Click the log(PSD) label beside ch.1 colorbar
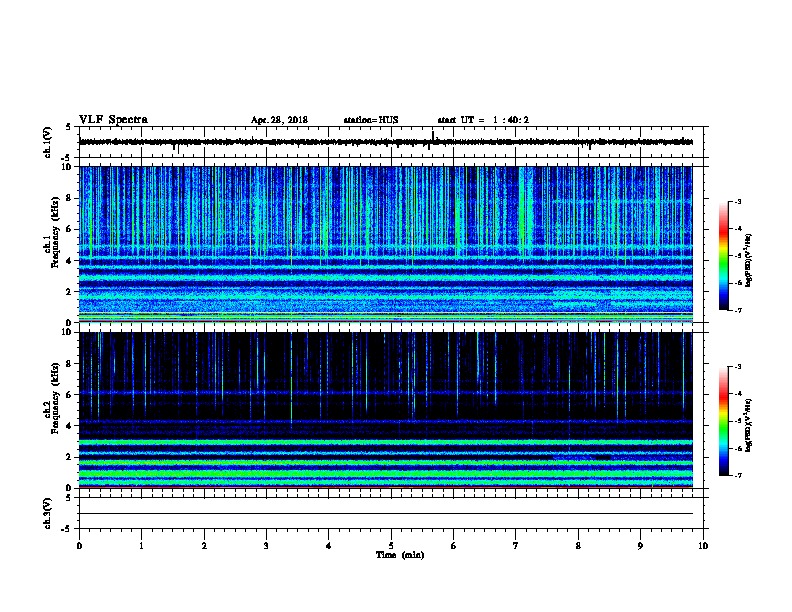This screenshot has width=792, height=612. tap(749, 261)
